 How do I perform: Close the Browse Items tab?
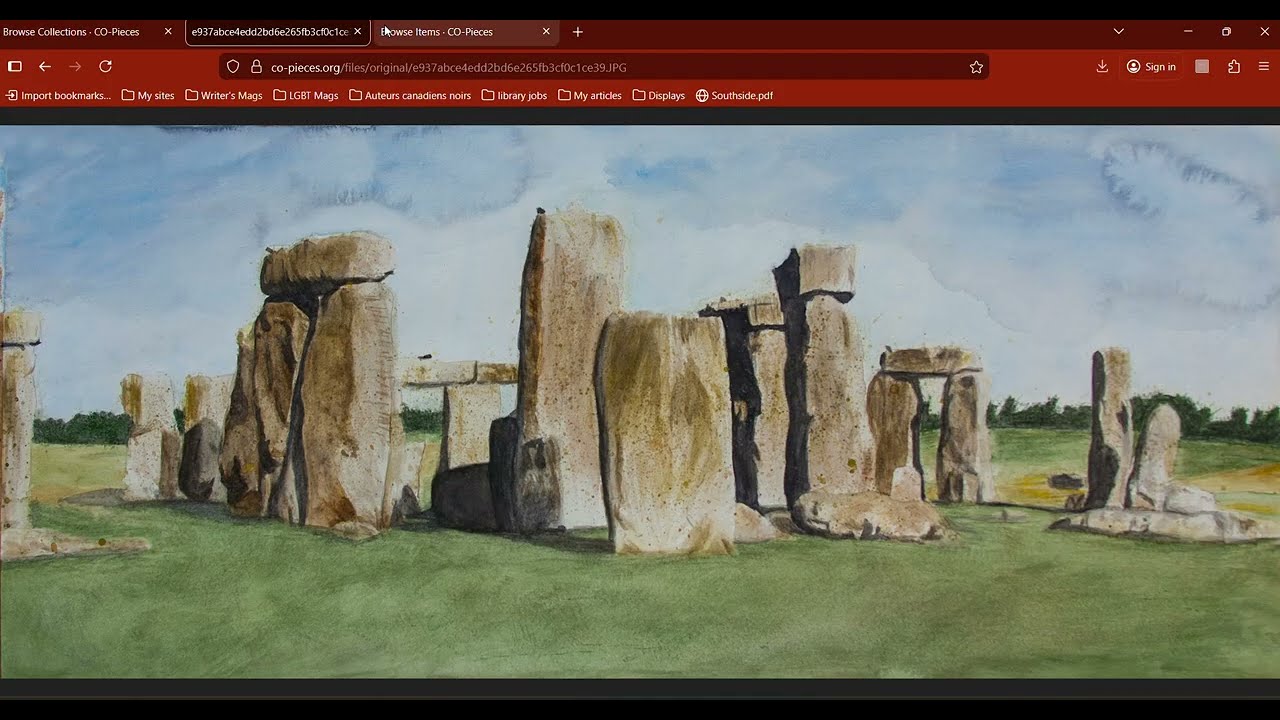[x=546, y=32]
